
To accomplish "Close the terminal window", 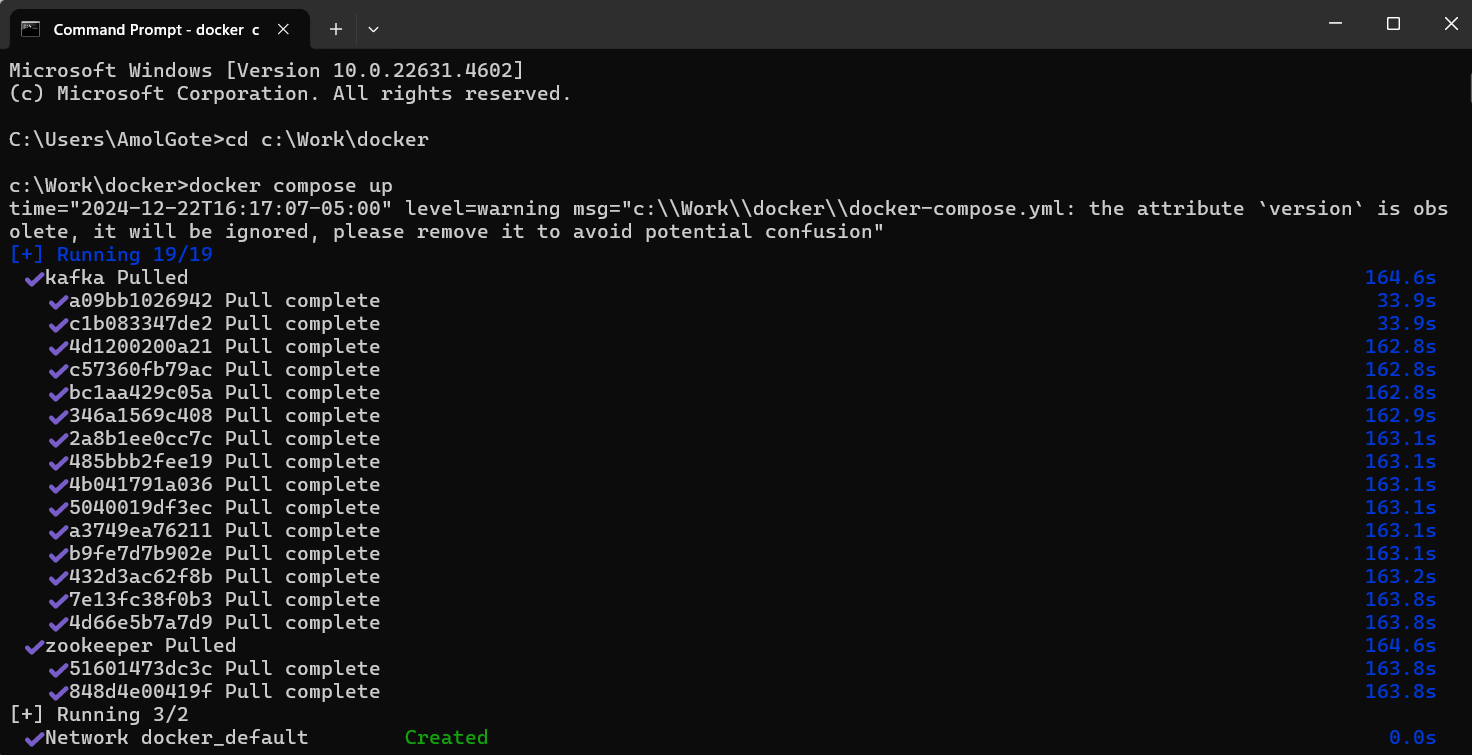I will tap(1450, 24).
